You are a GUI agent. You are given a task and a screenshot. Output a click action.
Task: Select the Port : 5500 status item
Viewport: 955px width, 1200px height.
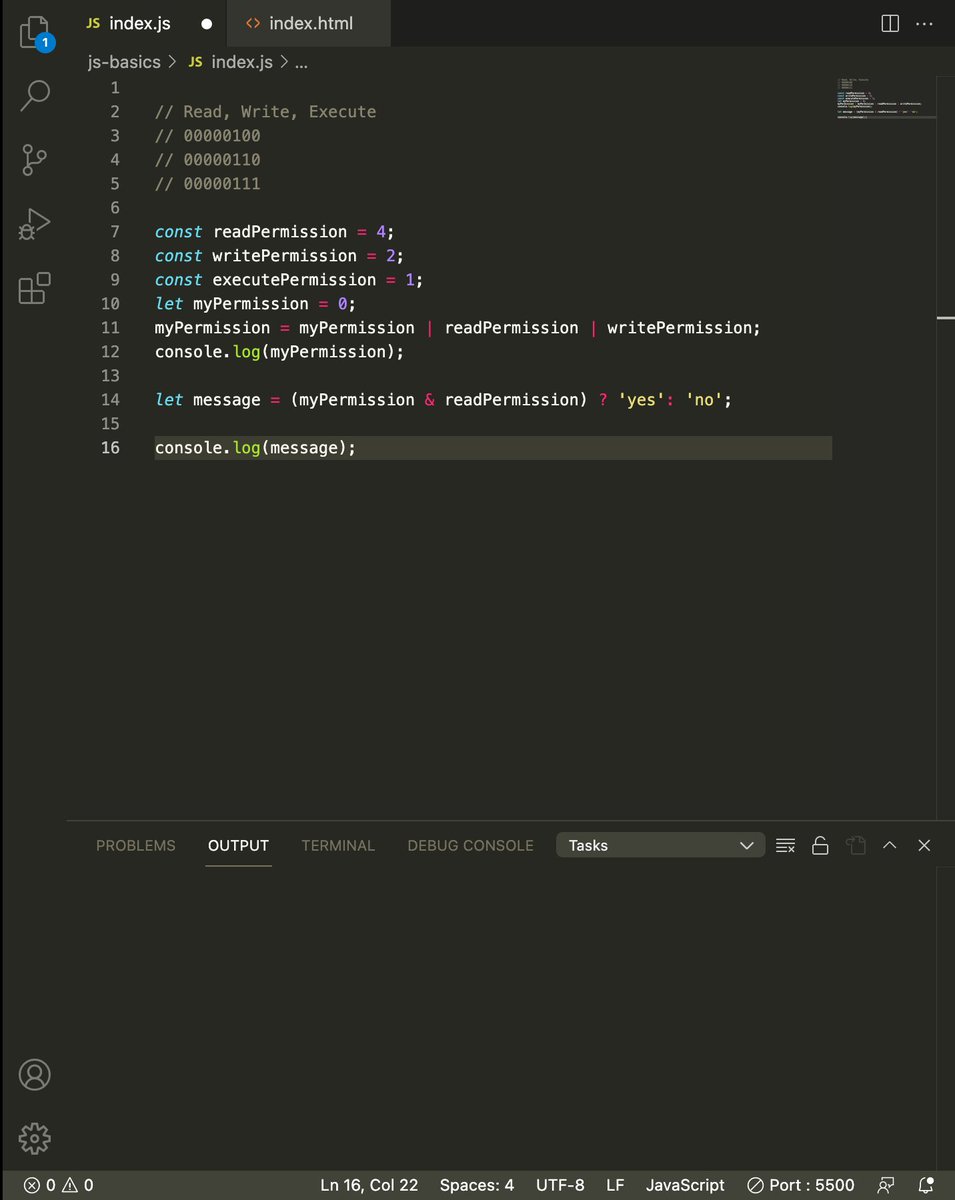coord(800,1185)
